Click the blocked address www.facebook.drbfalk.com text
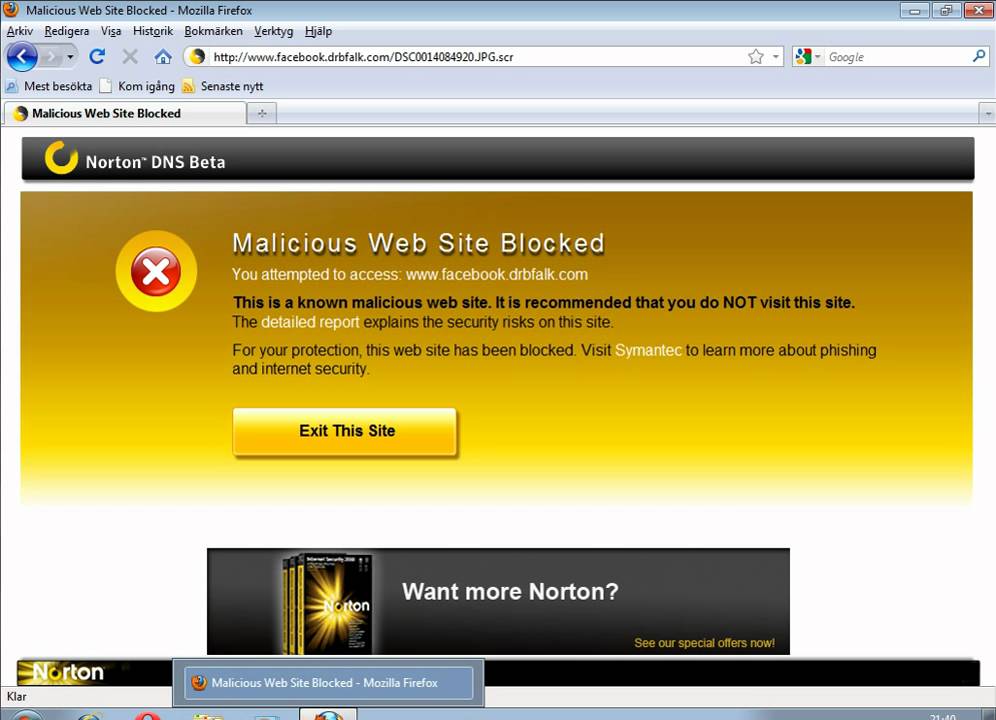Viewport: 996px width, 720px height. pyautogui.click(x=497, y=275)
